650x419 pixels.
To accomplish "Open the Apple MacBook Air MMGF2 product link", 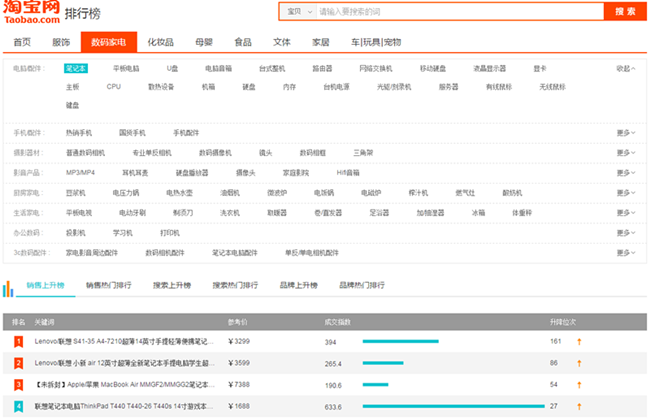I will [124, 385].
